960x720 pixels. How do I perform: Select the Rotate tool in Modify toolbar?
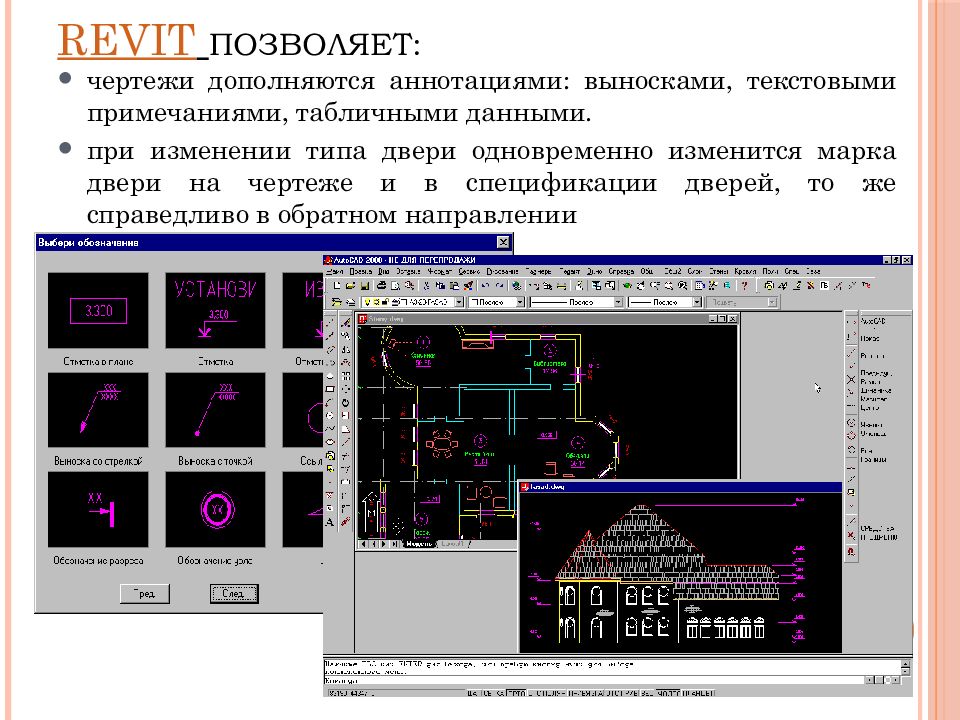tap(345, 402)
